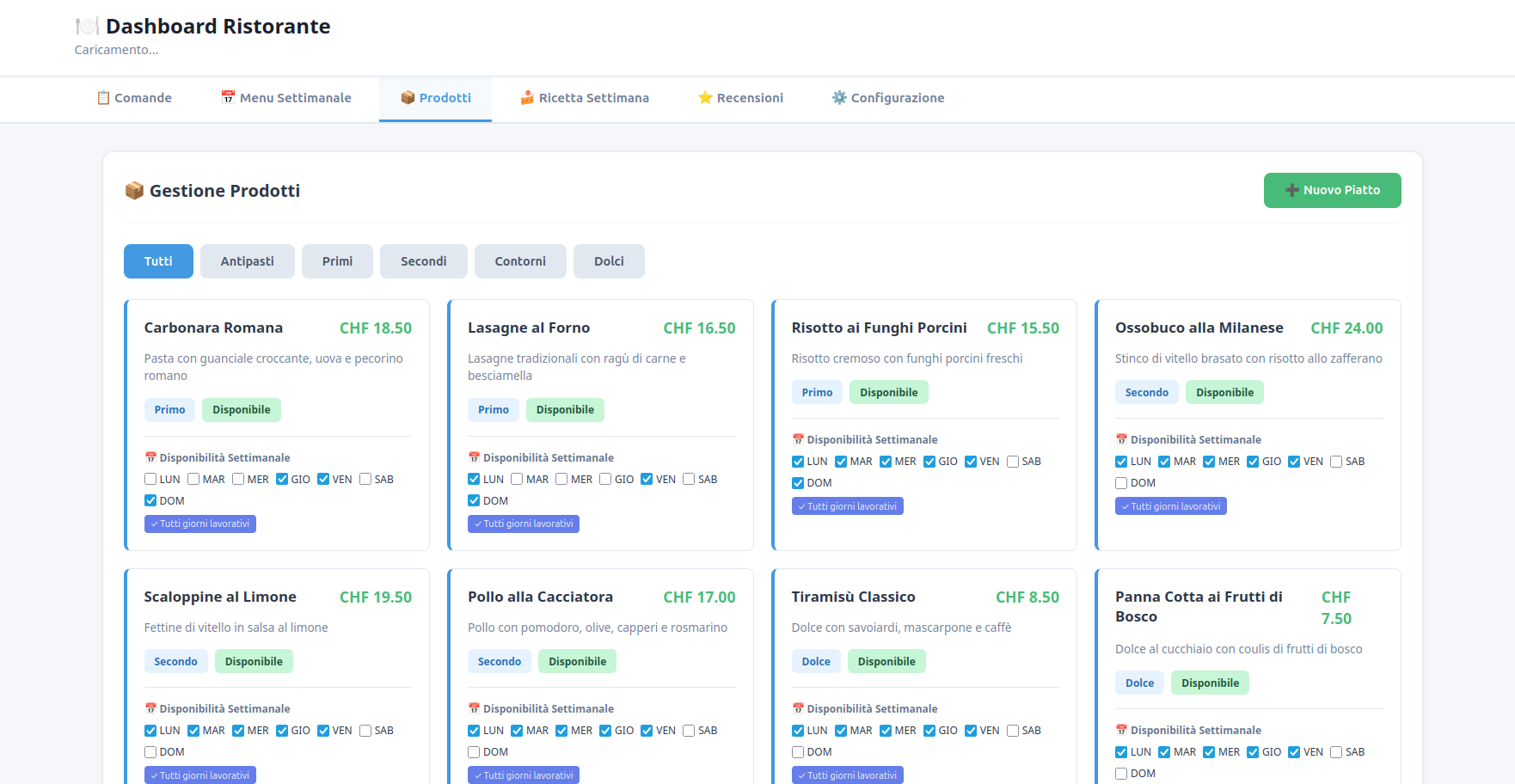This screenshot has width=1515, height=784.
Task: Enable the MAR checkbox for Carbonara Romana
Action: point(193,479)
